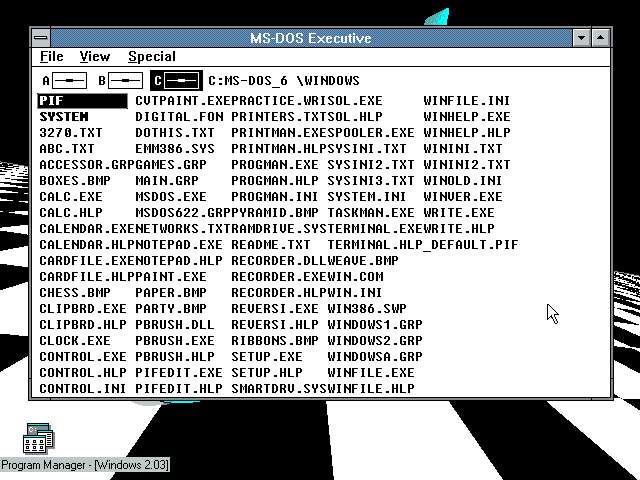Viewport: 640px width, 480px height.
Task: Select ABC.TXT file
Action: (x=67, y=149)
